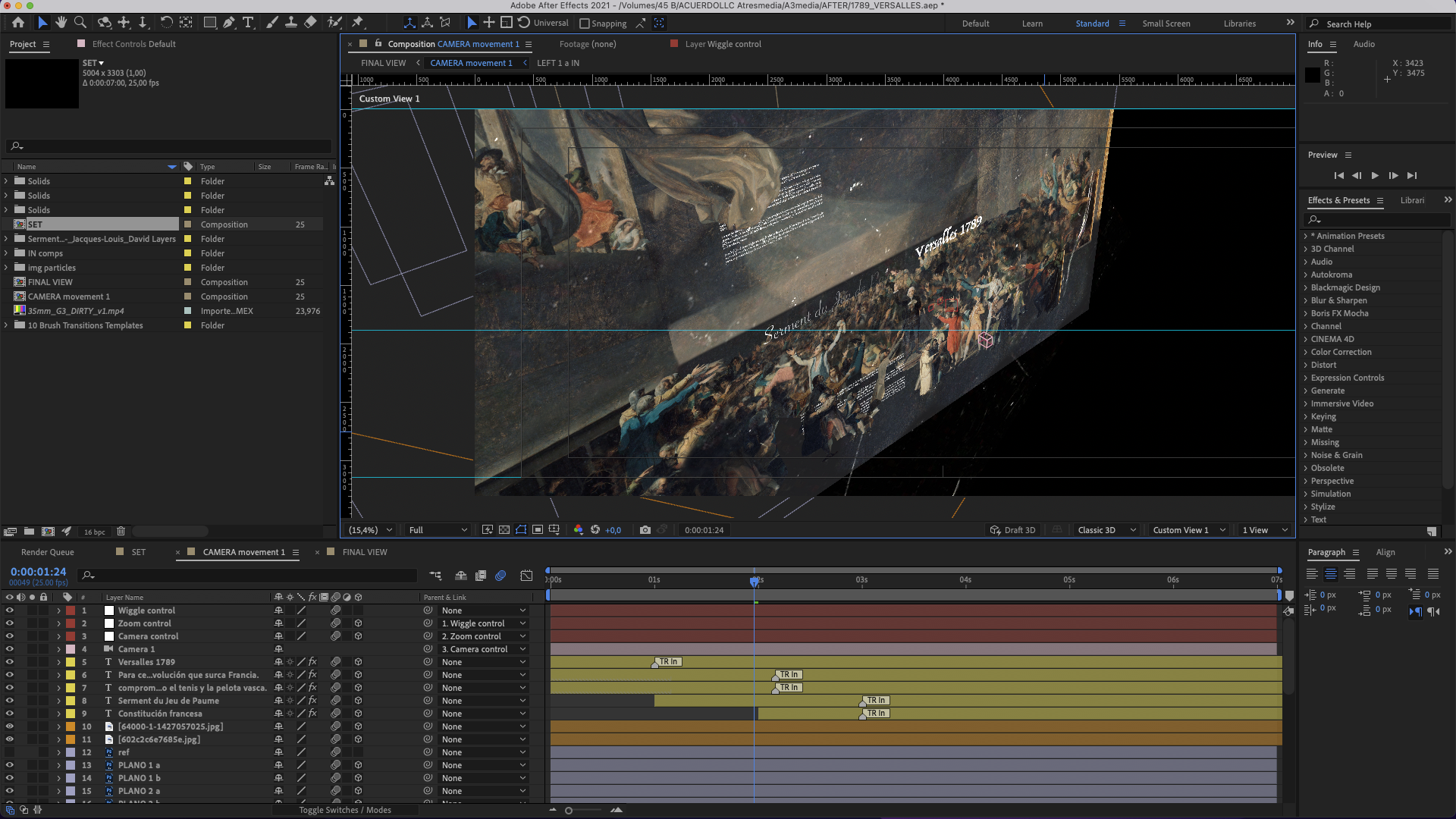Open the Classic 3D renderer dropdown

click(1106, 530)
